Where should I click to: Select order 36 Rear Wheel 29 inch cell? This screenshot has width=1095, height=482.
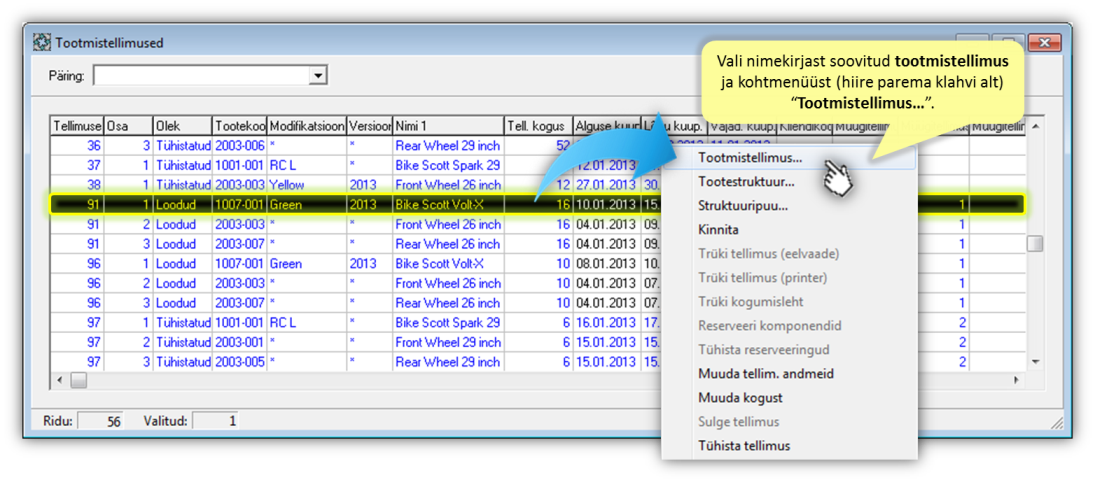[448, 146]
